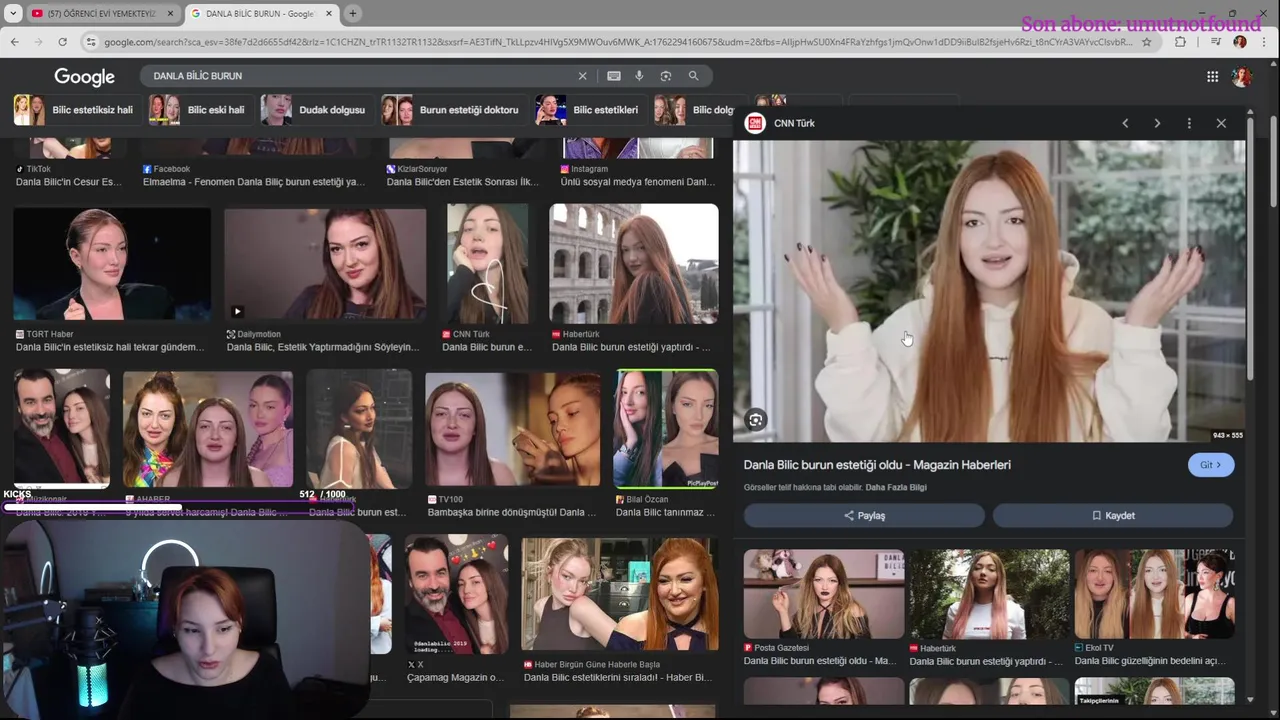Open the CNN Türk result thumbnail in grid
Image resolution: width=1280 pixels, height=720 pixels.
click(487, 264)
